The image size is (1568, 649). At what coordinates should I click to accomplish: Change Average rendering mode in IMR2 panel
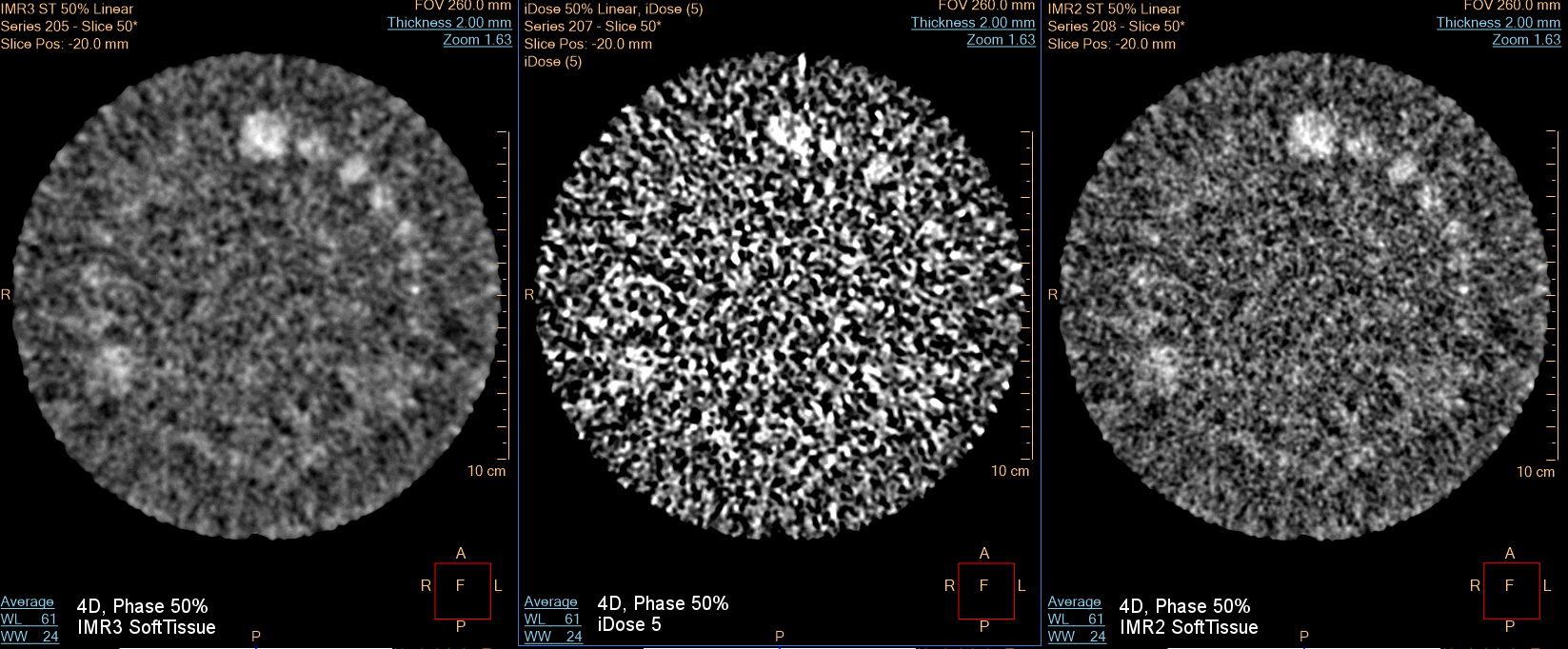1075,601
